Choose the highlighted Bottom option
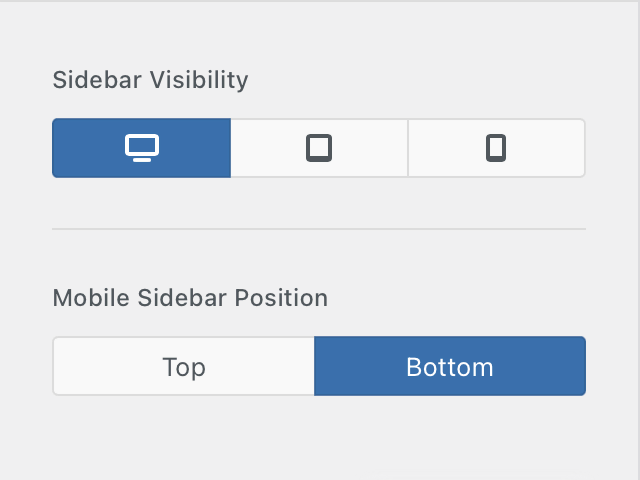 [x=450, y=367]
